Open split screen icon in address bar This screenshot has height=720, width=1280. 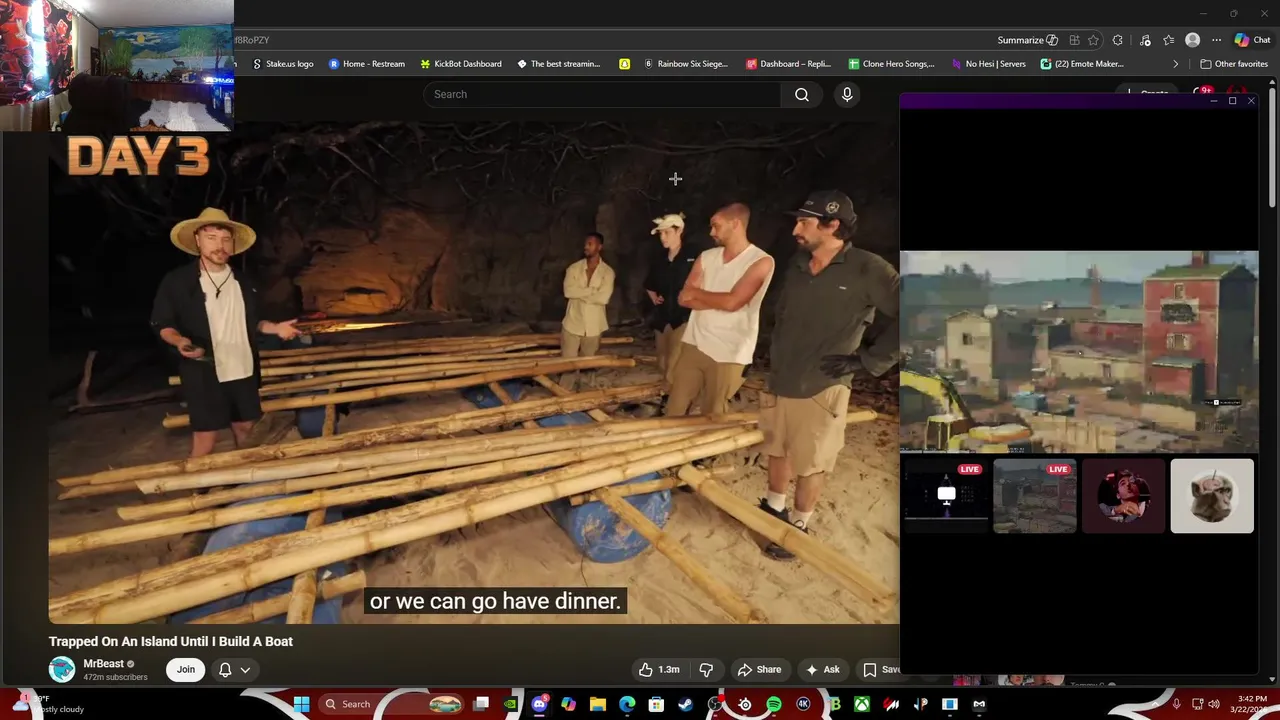[x=1074, y=40]
